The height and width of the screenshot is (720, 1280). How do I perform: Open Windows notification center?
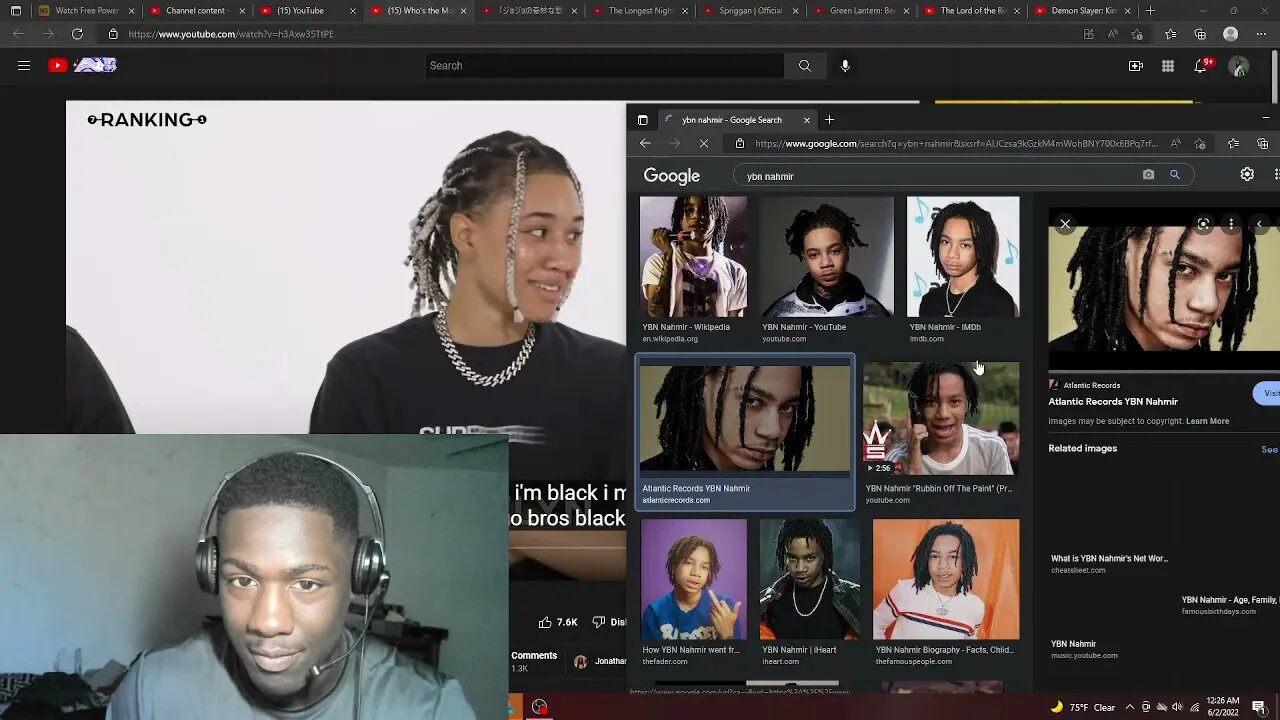pyautogui.click(x=1258, y=707)
